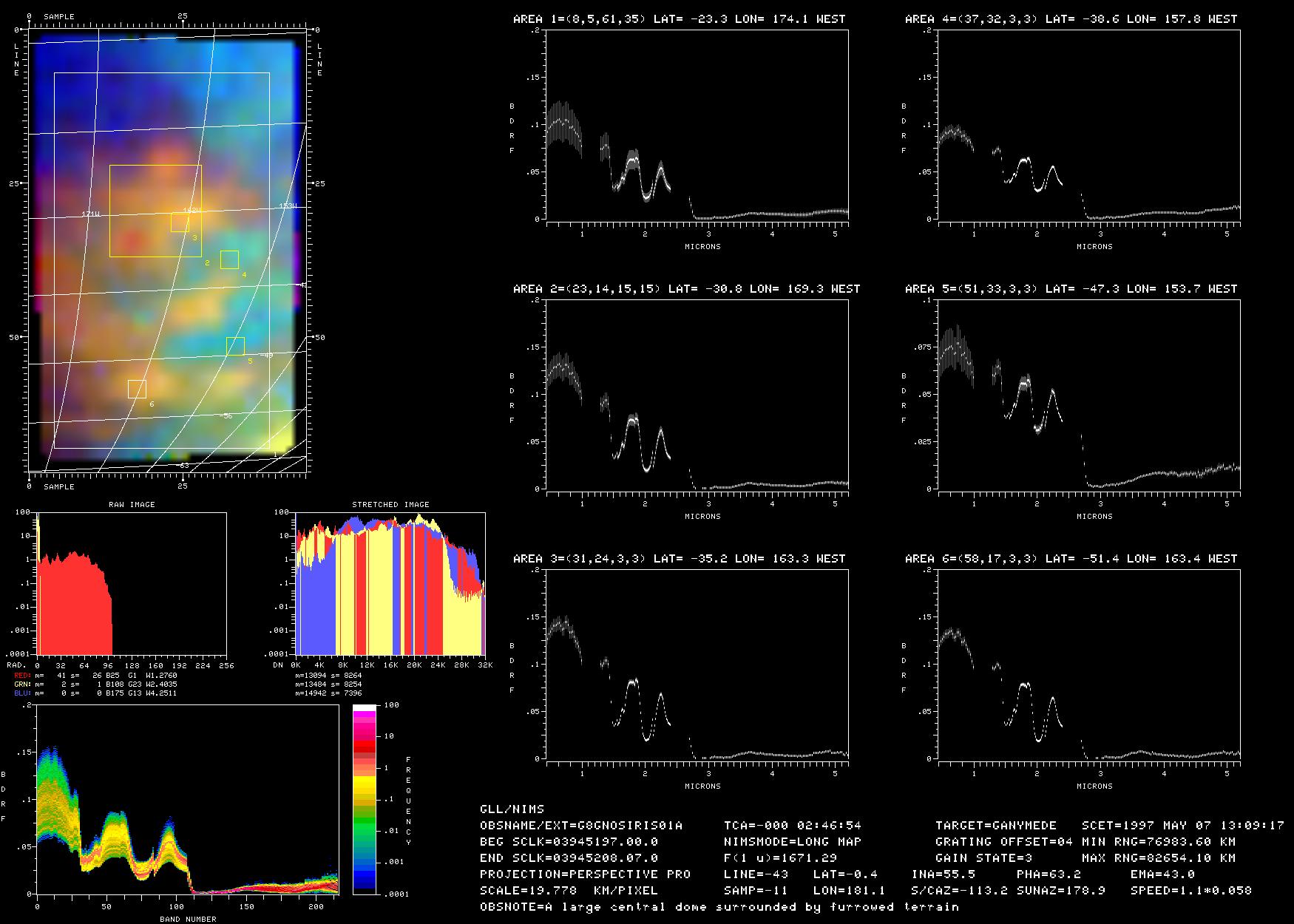This screenshot has height=924, width=1294.
Task: Click the AREA 5 spectrum plot
Action: point(1089,395)
